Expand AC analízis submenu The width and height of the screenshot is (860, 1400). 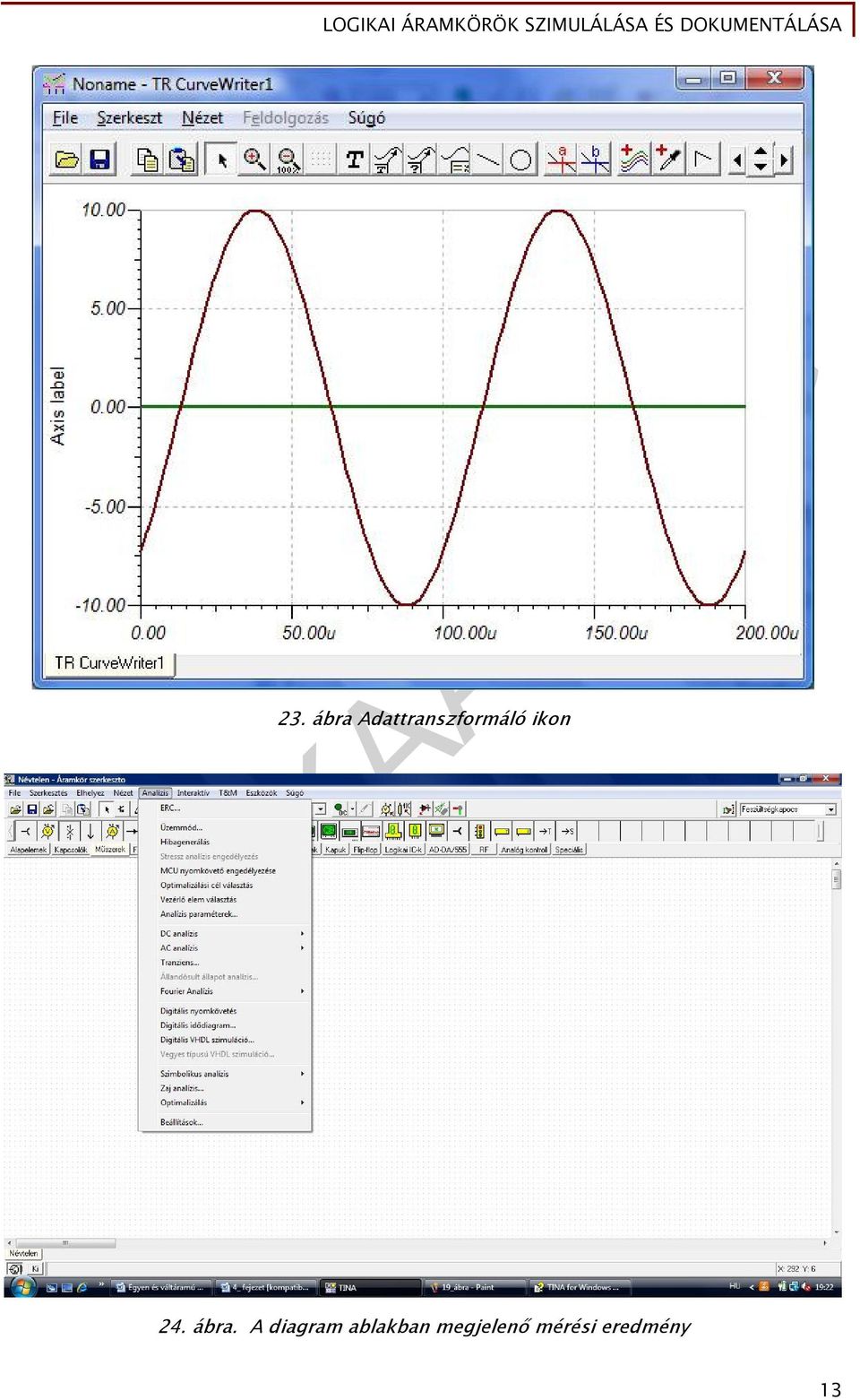225,947
